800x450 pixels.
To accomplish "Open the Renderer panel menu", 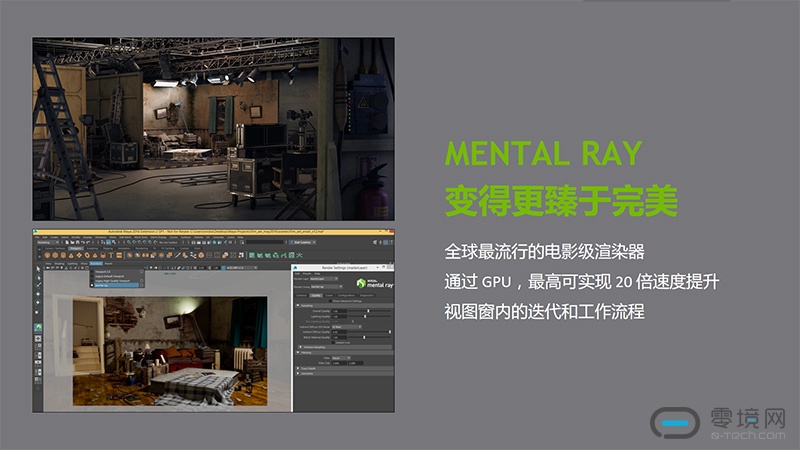I will tap(96, 264).
